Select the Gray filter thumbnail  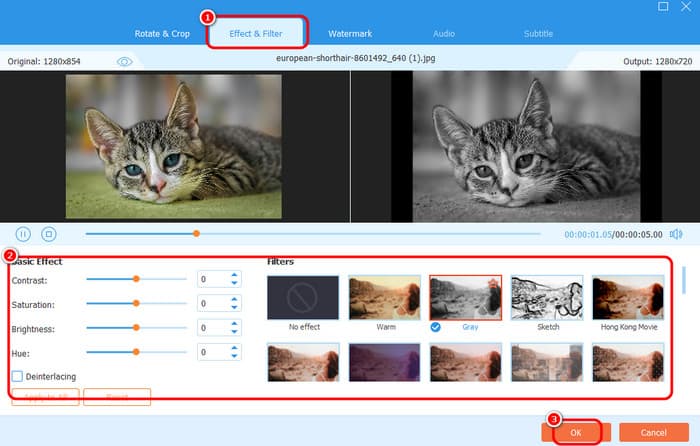tap(466, 297)
